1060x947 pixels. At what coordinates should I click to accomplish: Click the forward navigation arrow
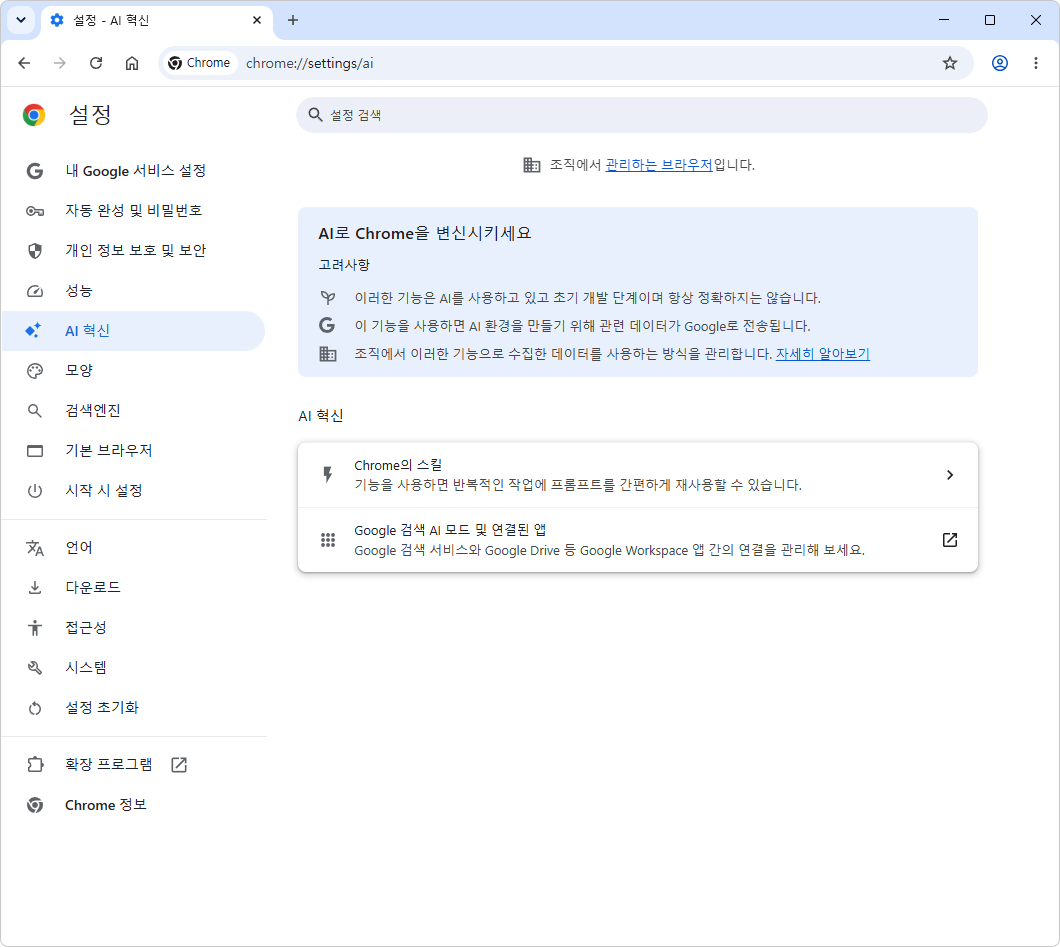pos(60,63)
